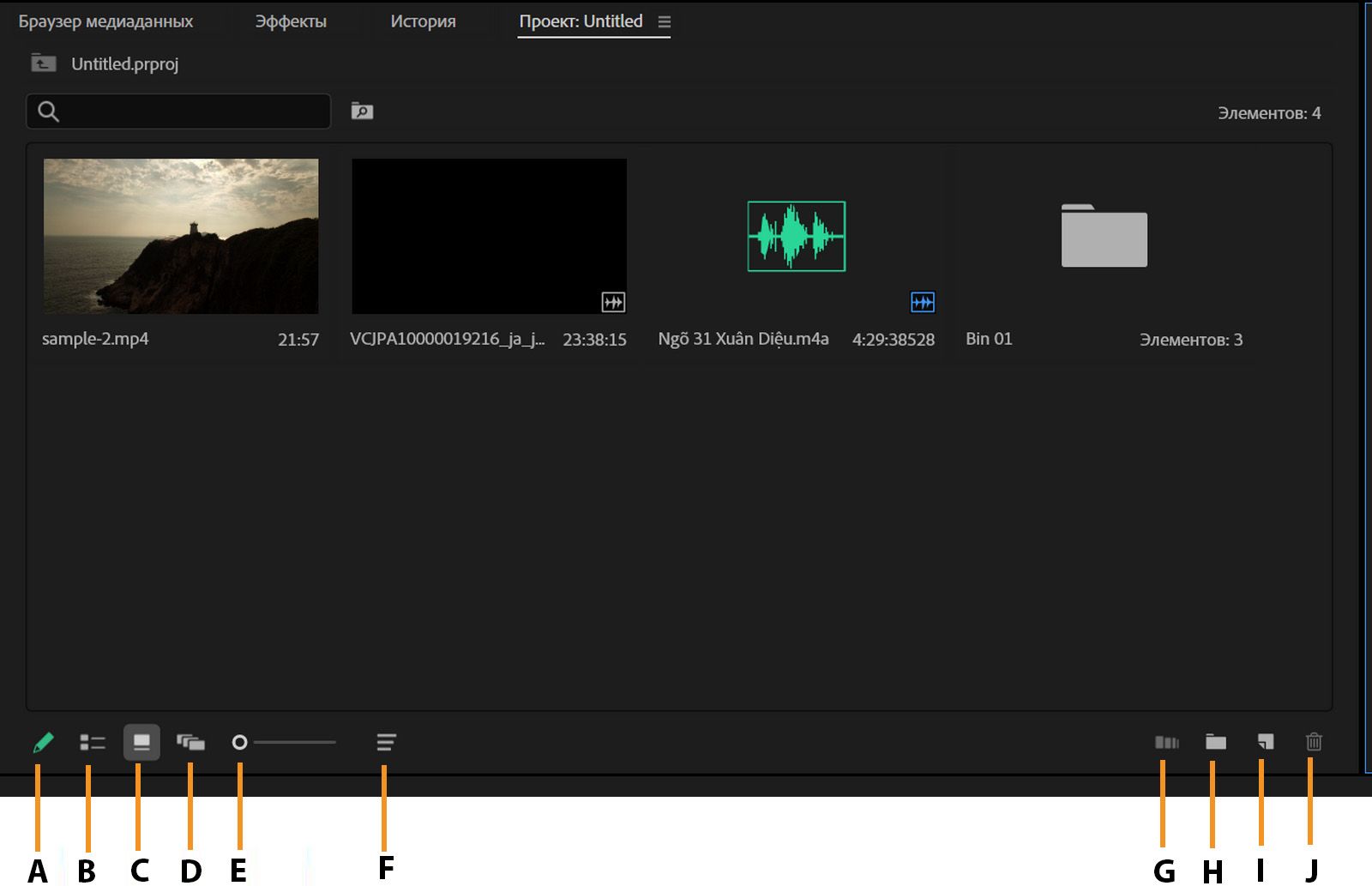Select the VCJPA10000019216 black clip thumbnail

[489, 236]
